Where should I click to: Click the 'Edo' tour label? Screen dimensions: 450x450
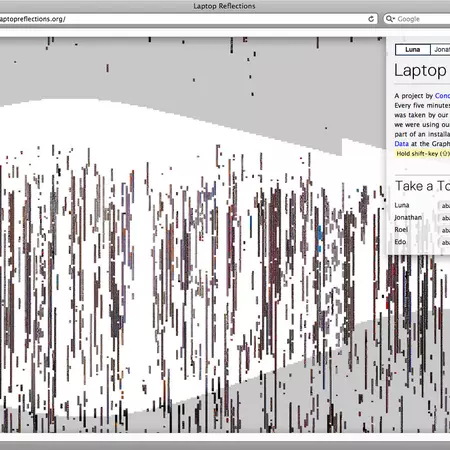coord(400,242)
